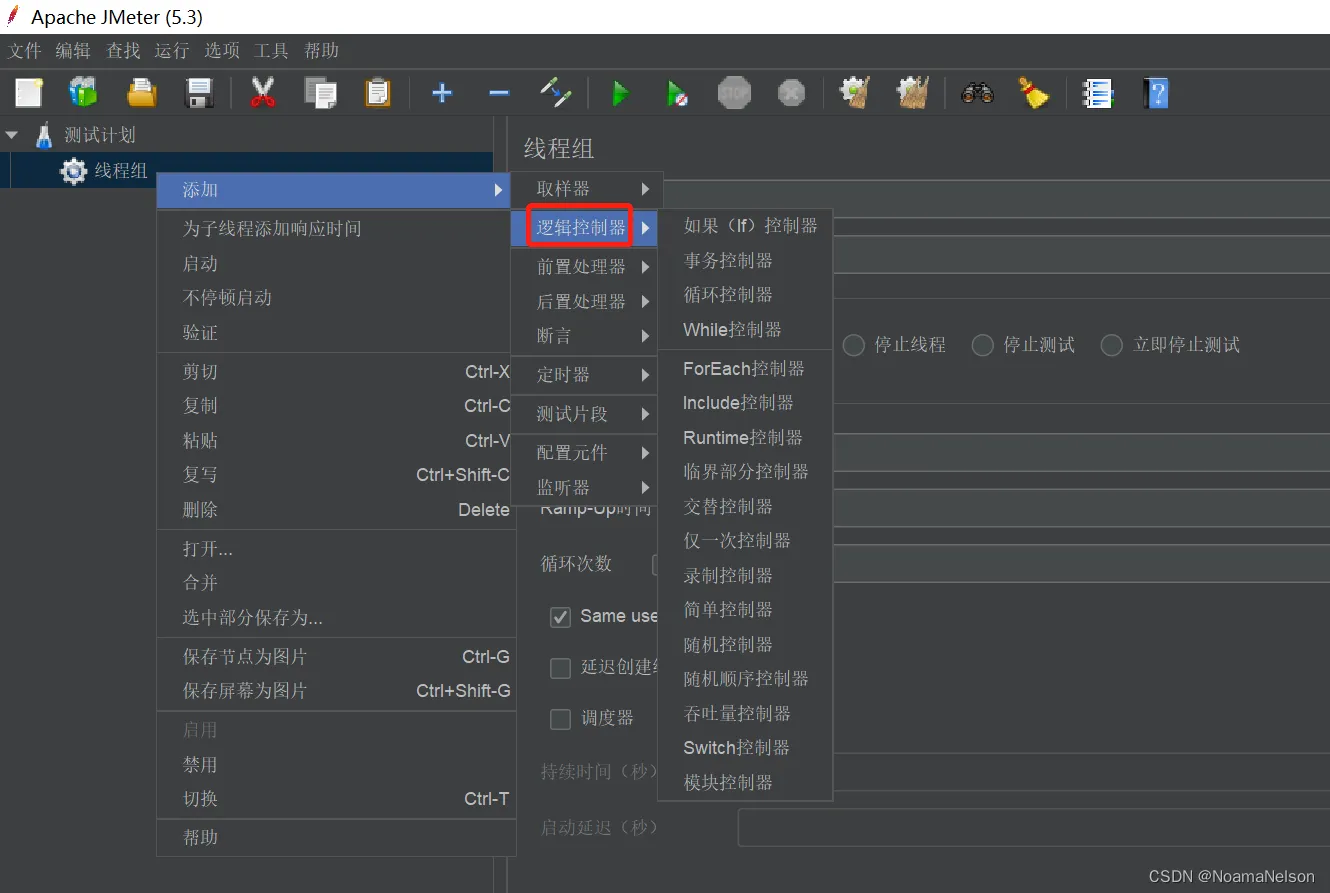
Task: Open the 查找 menu
Action: pyautogui.click(x=123, y=51)
